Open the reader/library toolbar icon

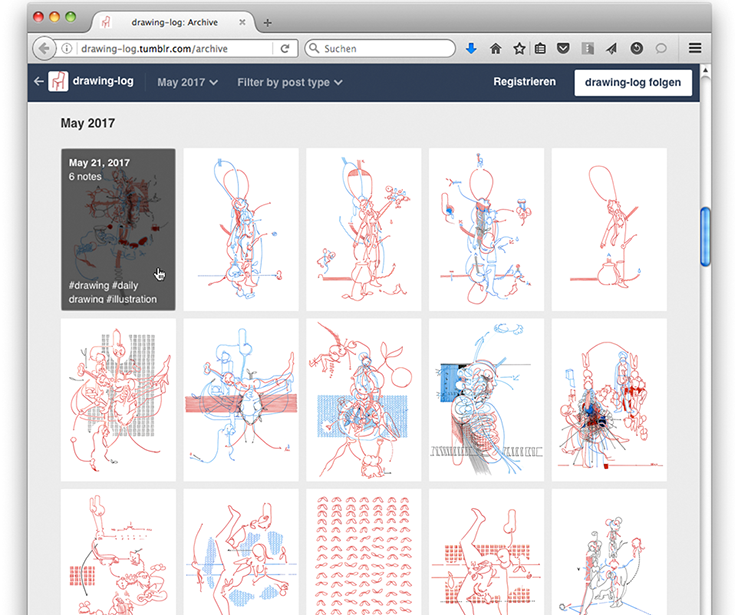(587, 48)
